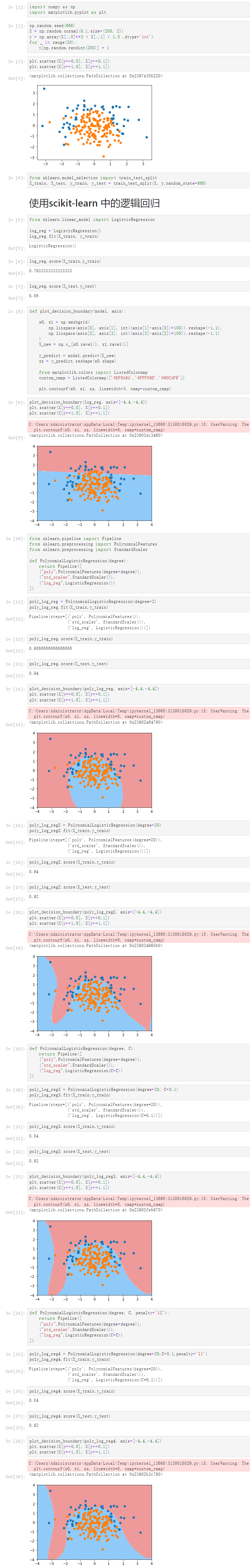Click the Out[17] value 0.92

pos(33,897)
